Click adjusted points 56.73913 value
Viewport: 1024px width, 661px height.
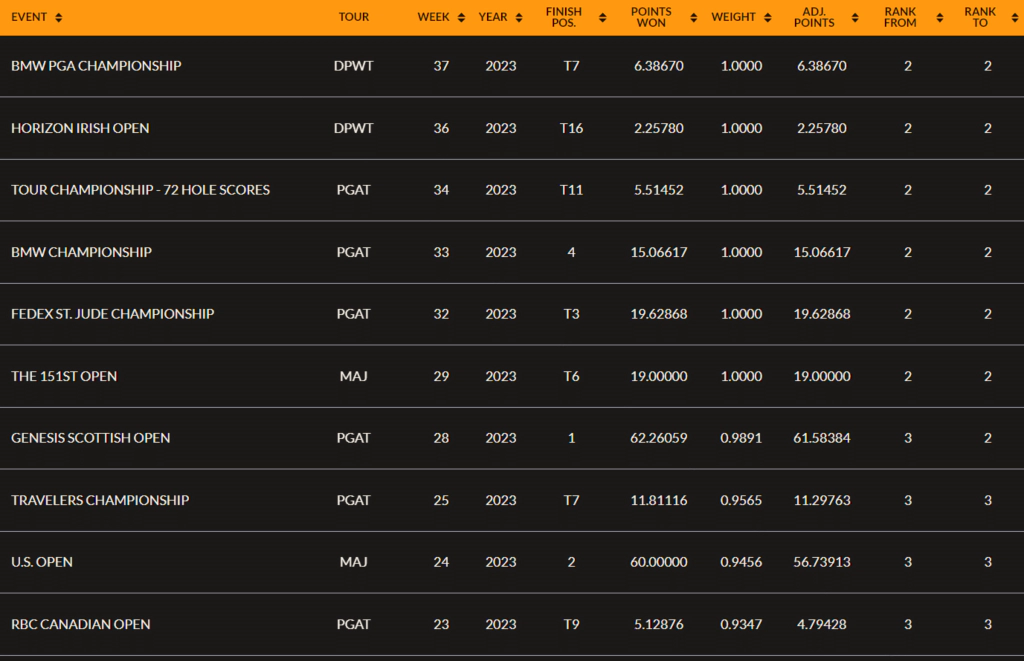822,562
